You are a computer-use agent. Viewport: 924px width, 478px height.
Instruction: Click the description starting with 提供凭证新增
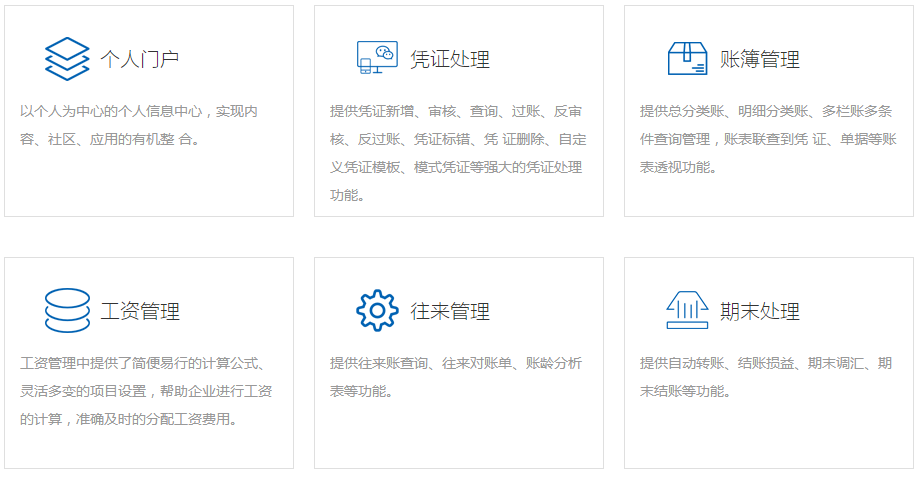click(x=458, y=153)
